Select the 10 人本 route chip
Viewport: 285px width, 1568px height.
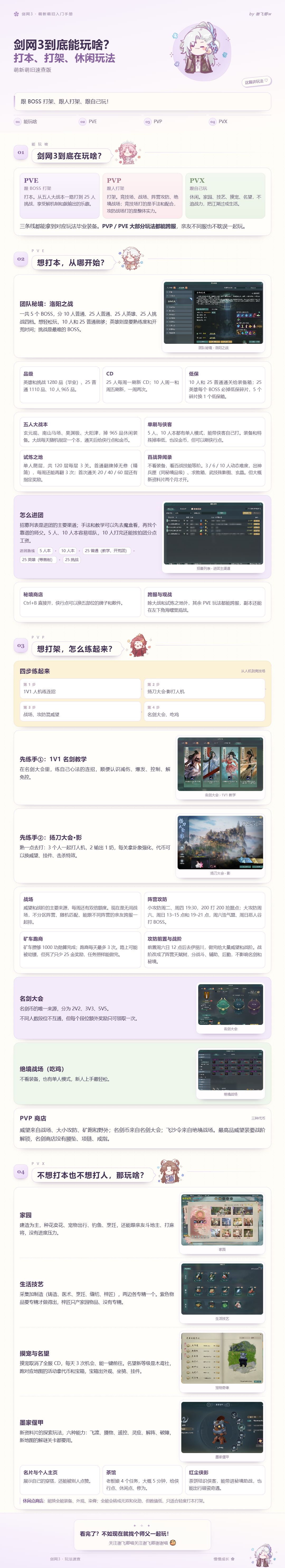68,551
